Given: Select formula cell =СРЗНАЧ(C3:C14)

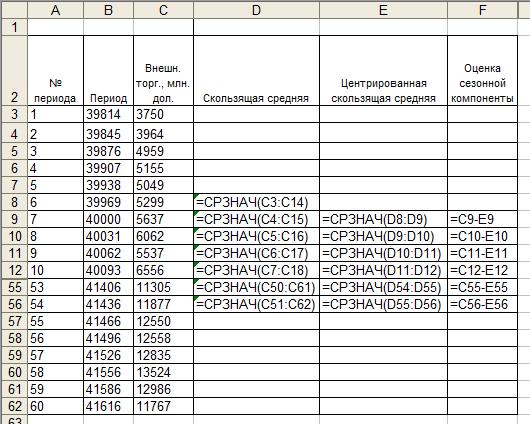Looking at the screenshot, I should click(256, 202).
